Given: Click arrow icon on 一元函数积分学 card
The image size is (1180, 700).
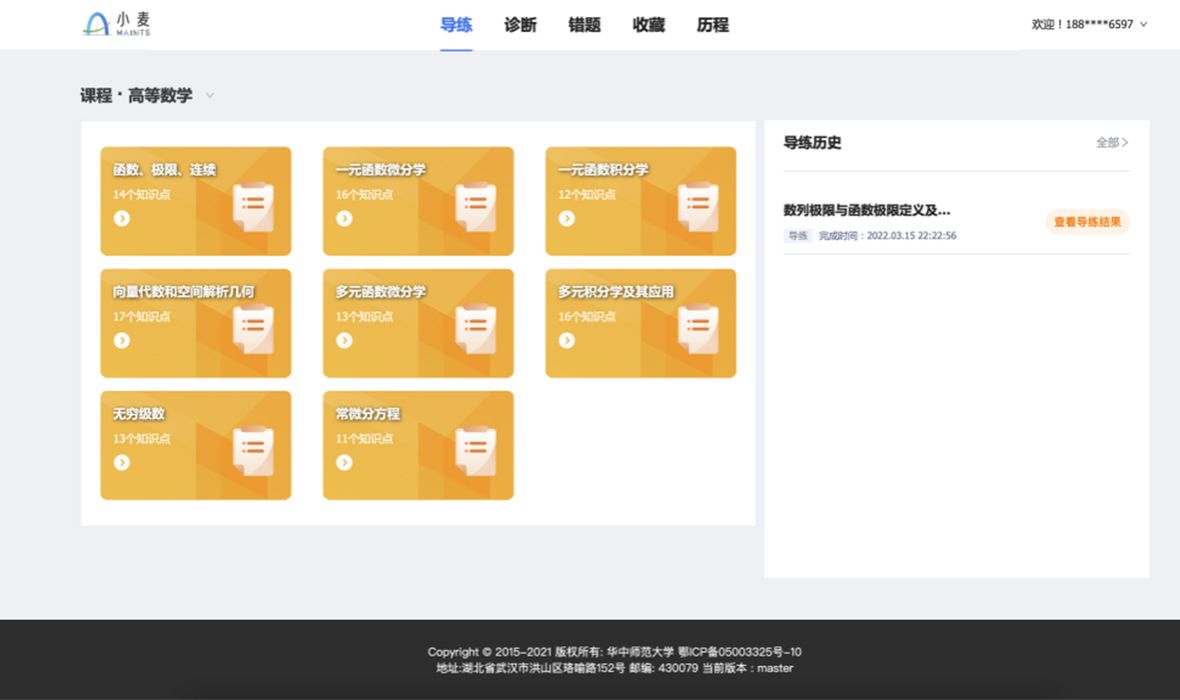Looking at the screenshot, I should point(567,218).
